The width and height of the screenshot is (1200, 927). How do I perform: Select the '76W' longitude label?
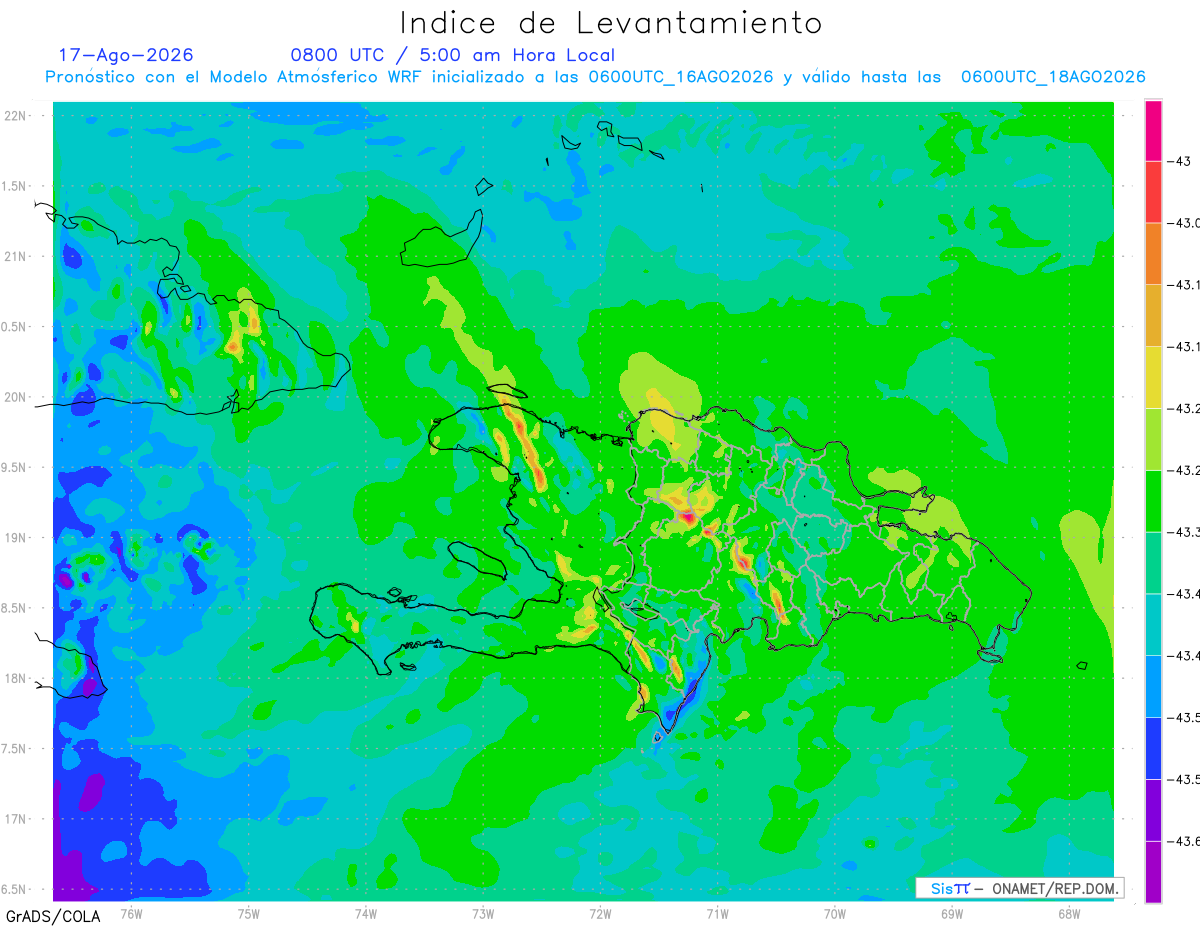pos(131,913)
